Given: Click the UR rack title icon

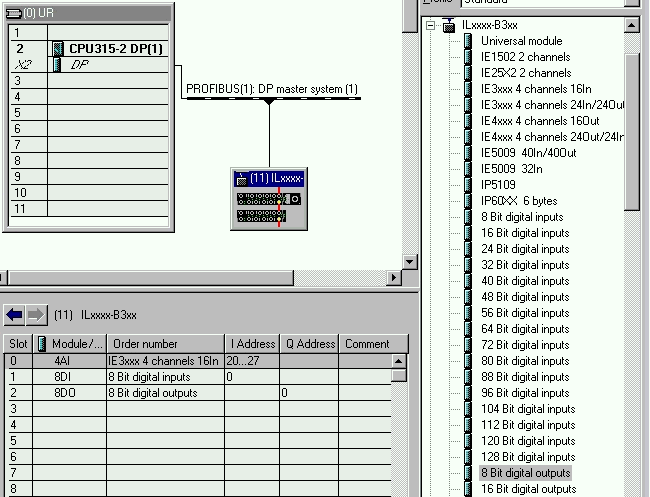Looking at the screenshot, I should click(14, 13).
